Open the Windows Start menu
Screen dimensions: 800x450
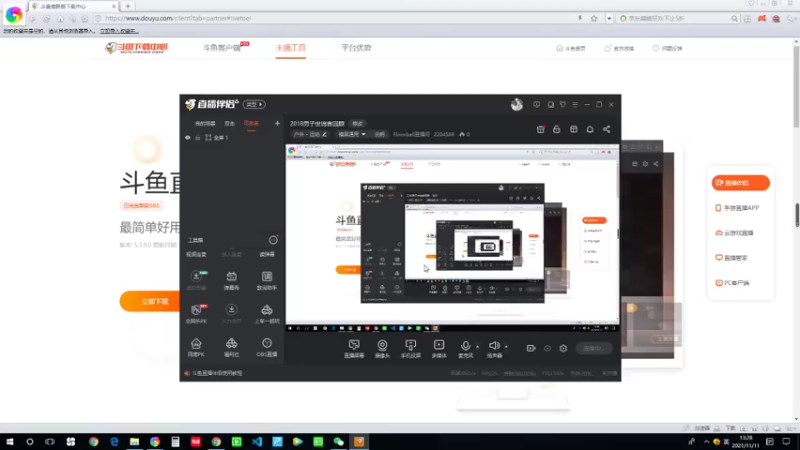[x=10, y=442]
